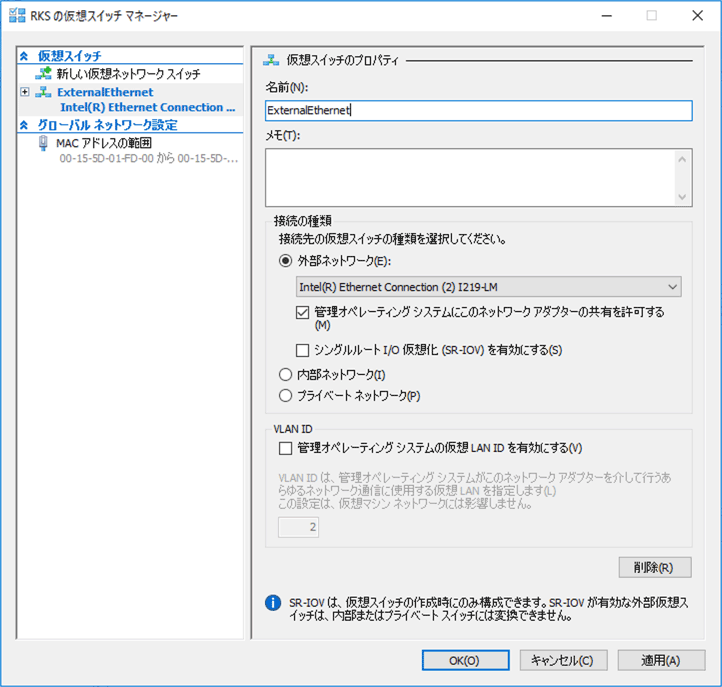Click the OK(O) button
This screenshot has height=687, width=722.
(466, 660)
